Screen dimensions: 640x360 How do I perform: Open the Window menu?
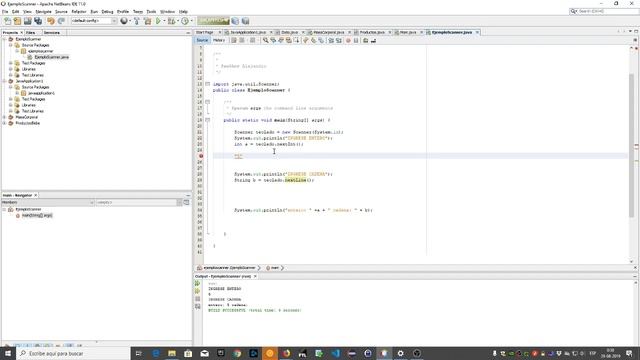click(x=167, y=12)
